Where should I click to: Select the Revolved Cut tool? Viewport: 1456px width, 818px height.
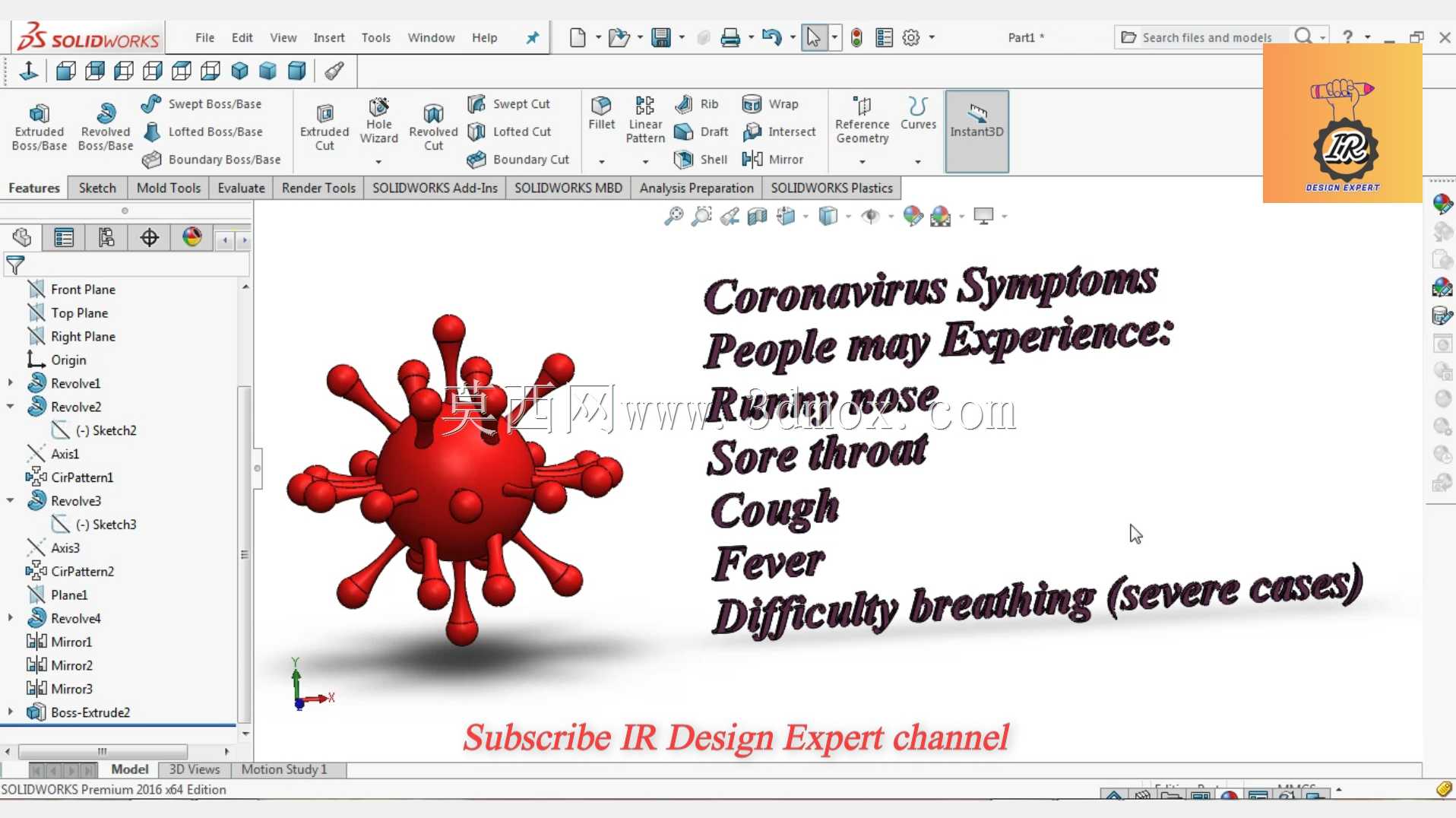(x=433, y=127)
